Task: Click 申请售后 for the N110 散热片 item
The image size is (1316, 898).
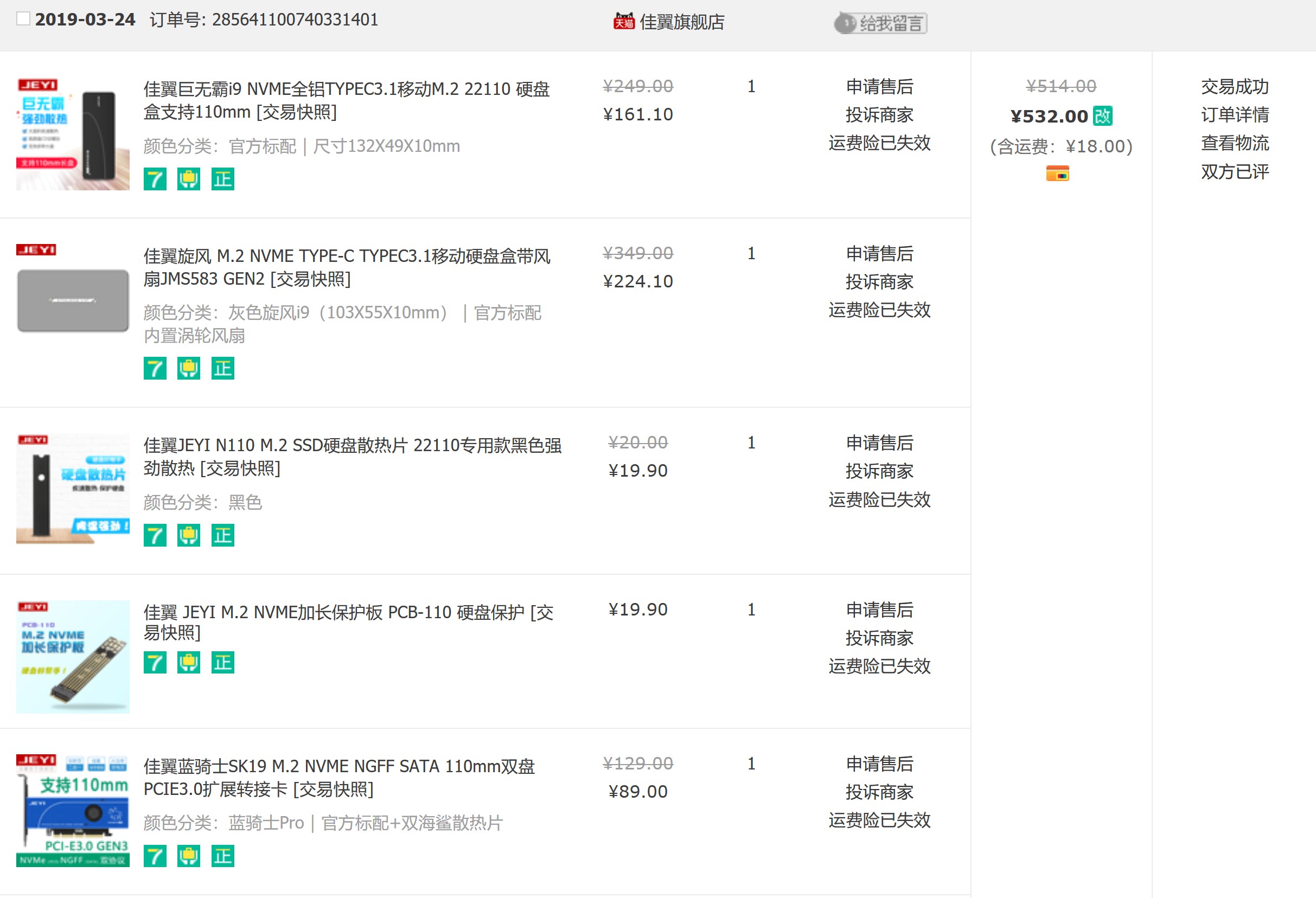Action: (879, 443)
